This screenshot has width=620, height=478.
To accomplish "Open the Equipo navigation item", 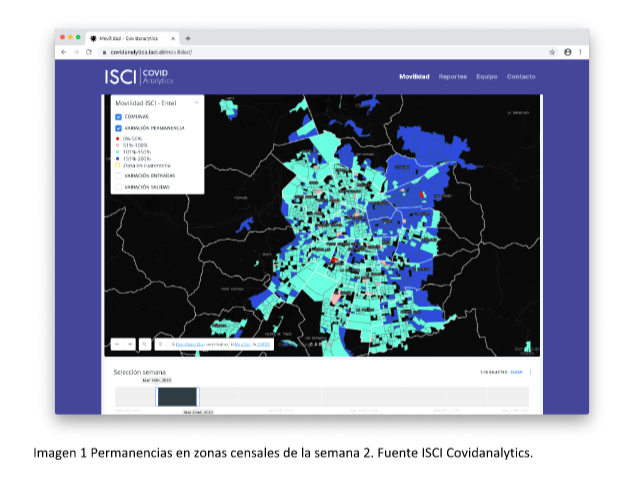I will point(486,76).
